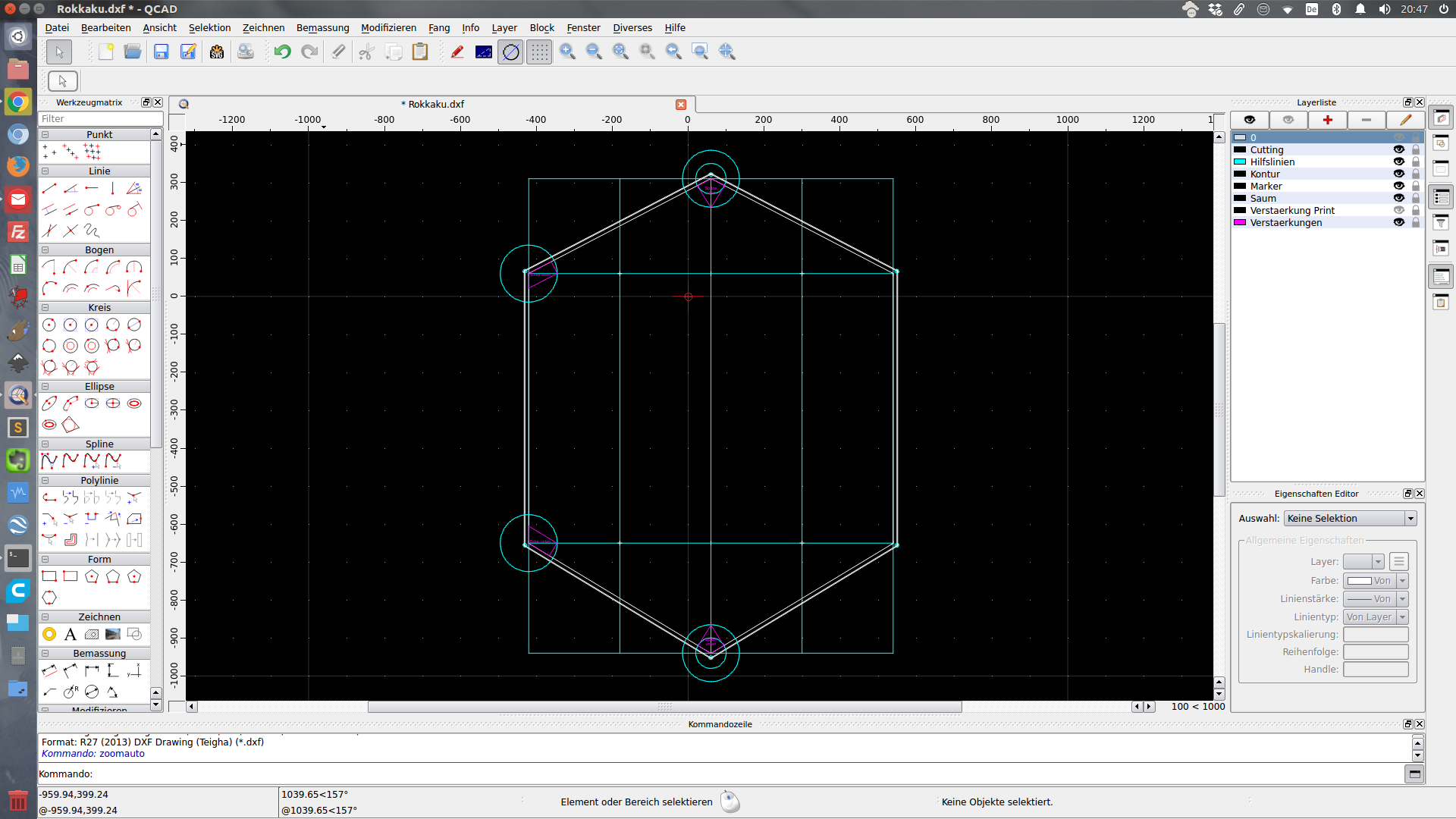Open the print preview icon
The height and width of the screenshot is (819, 1456).
[x=246, y=52]
